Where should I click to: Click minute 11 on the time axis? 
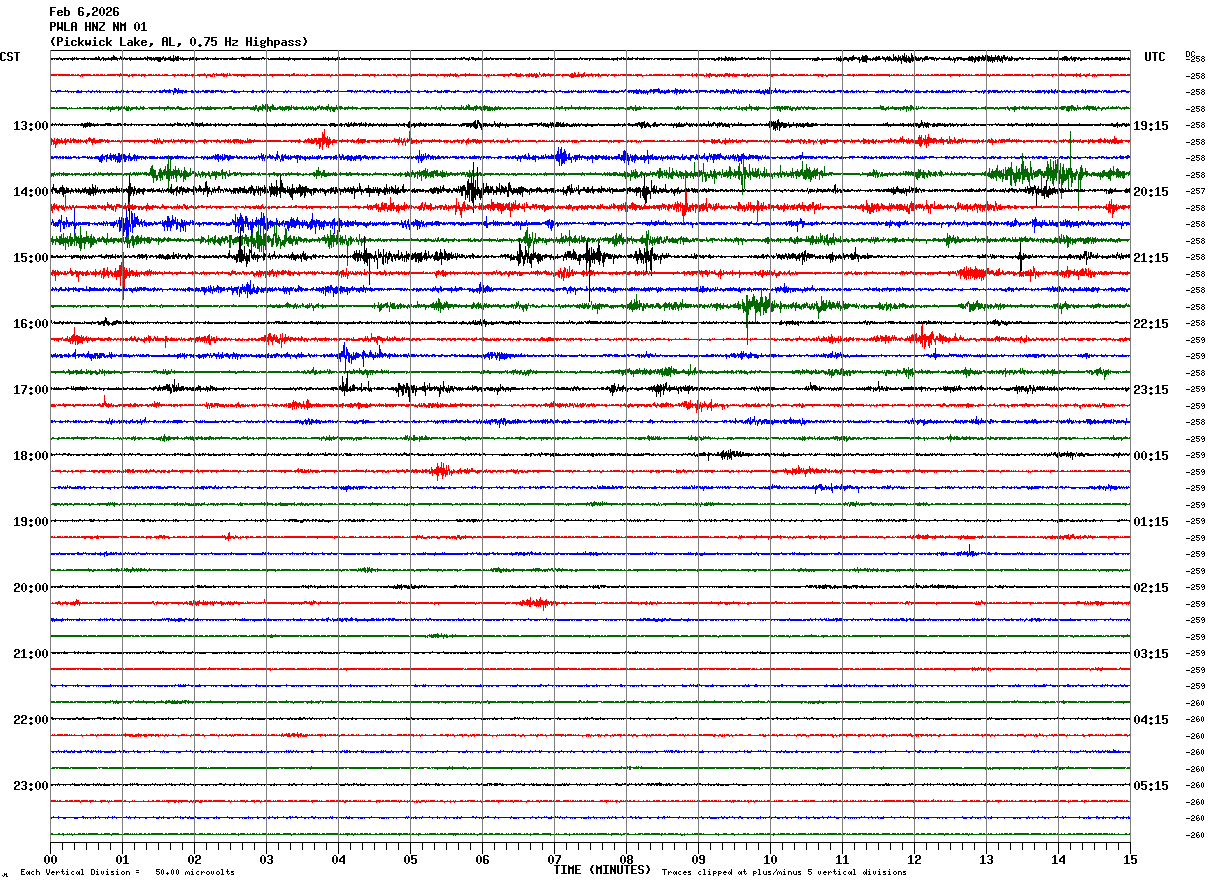point(842,859)
